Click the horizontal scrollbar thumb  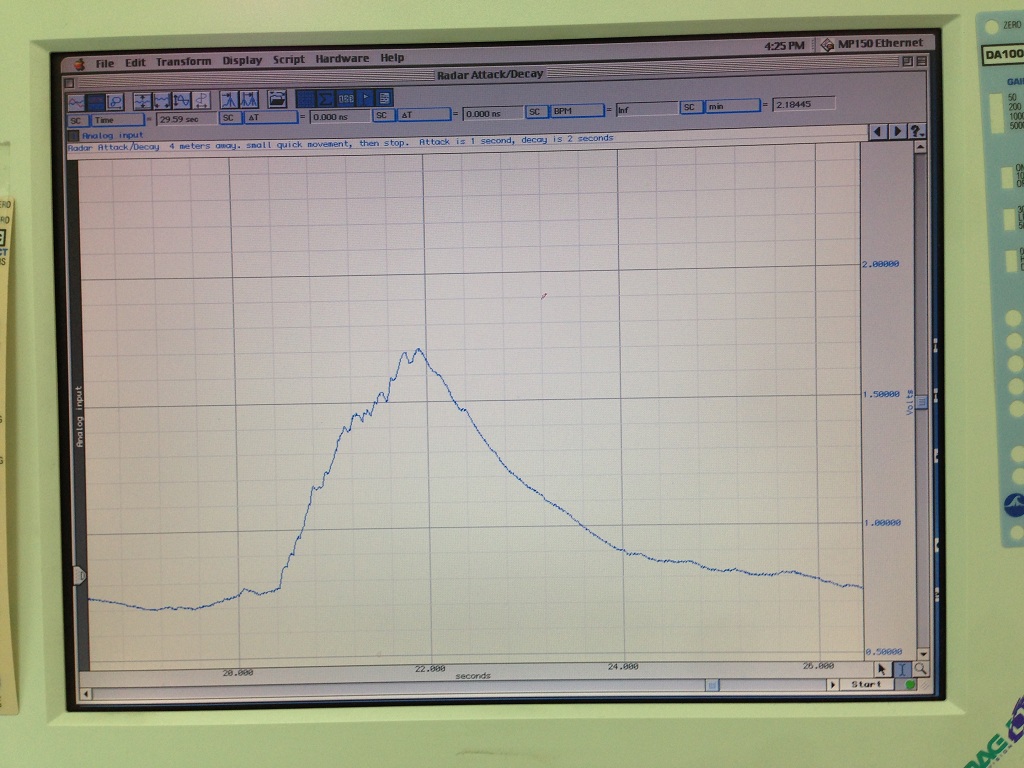[x=711, y=685]
